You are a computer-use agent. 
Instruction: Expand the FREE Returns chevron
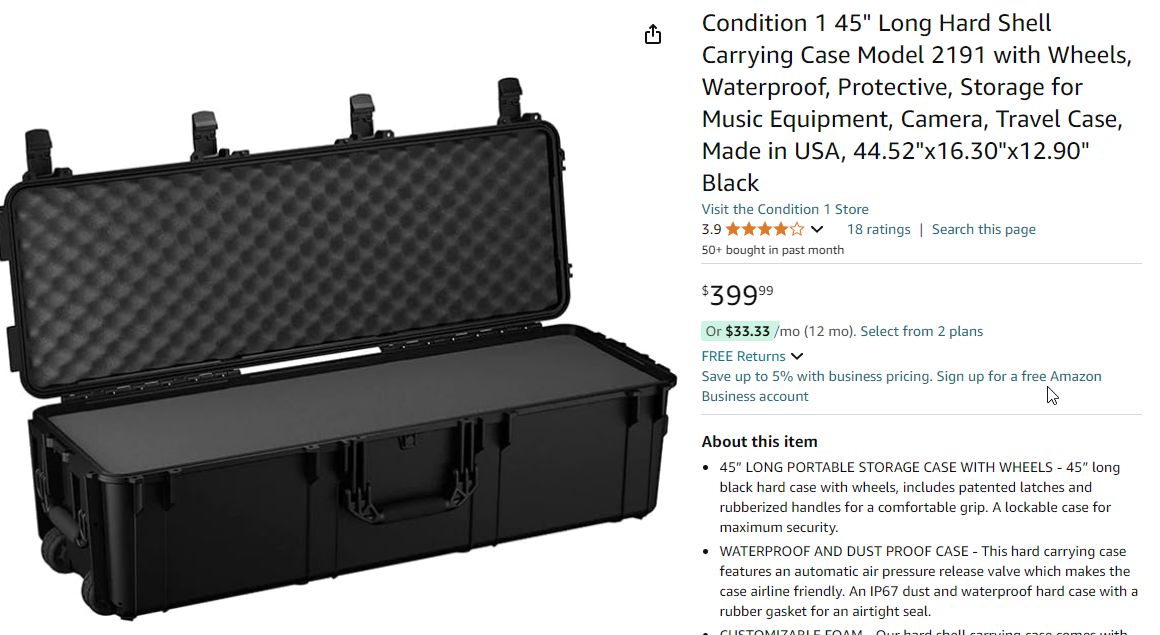tap(797, 356)
